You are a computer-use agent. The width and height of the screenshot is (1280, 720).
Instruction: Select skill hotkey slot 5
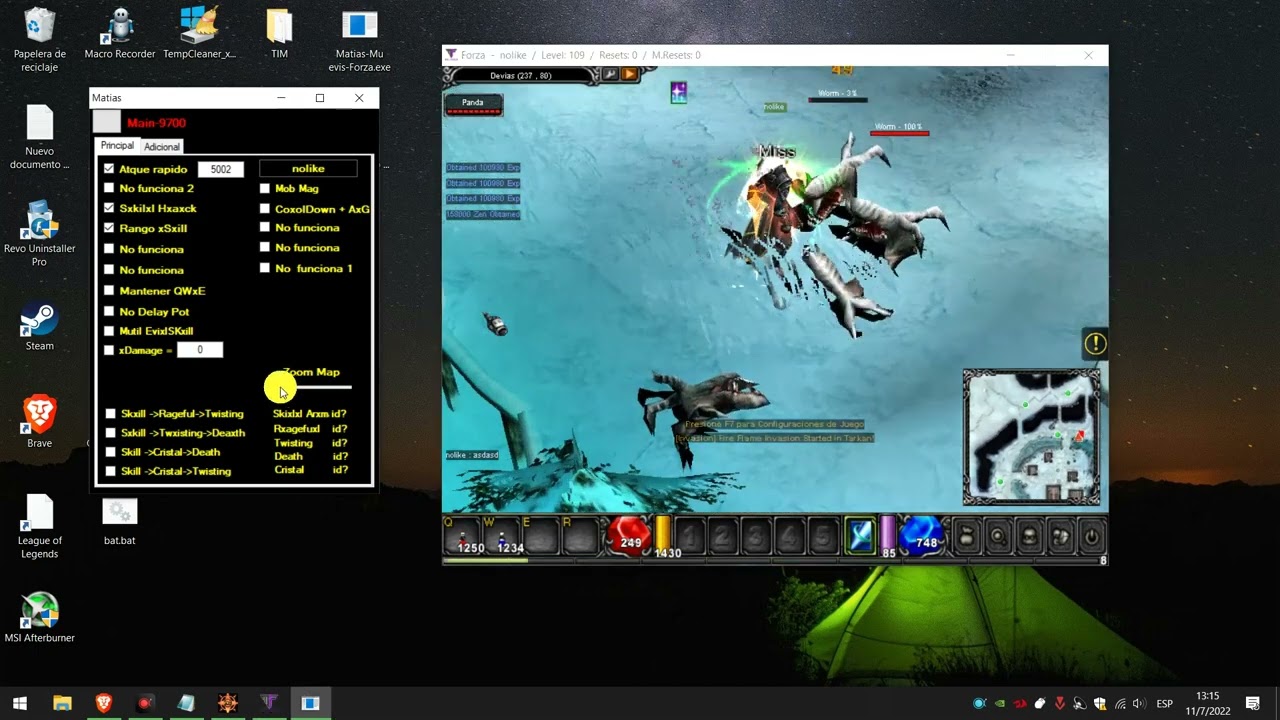(x=822, y=538)
